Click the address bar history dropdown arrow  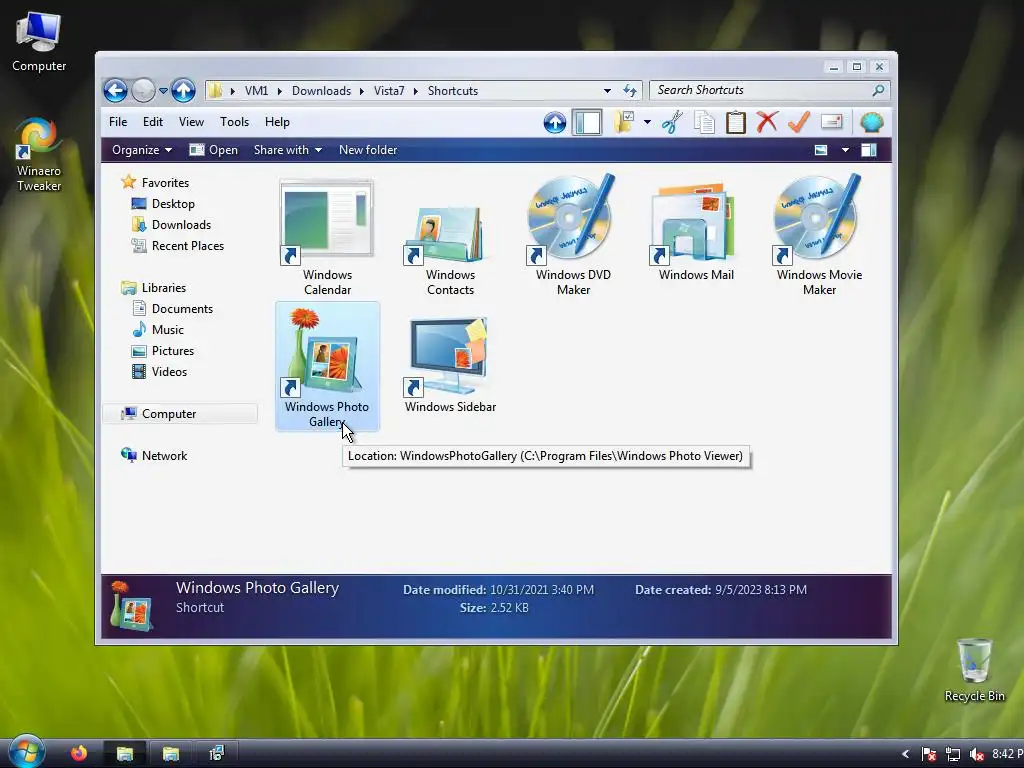coord(607,91)
